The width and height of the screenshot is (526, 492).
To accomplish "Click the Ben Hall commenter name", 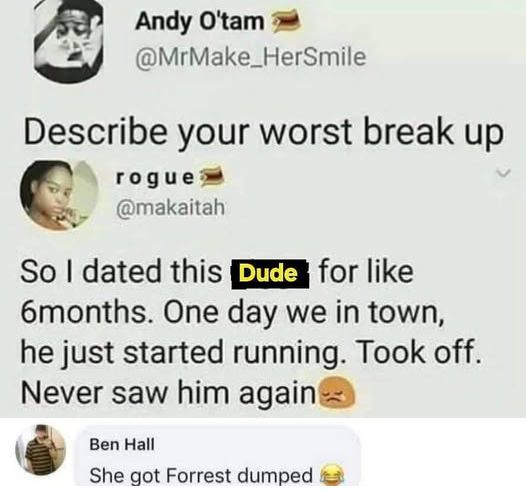I will coord(122,445).
